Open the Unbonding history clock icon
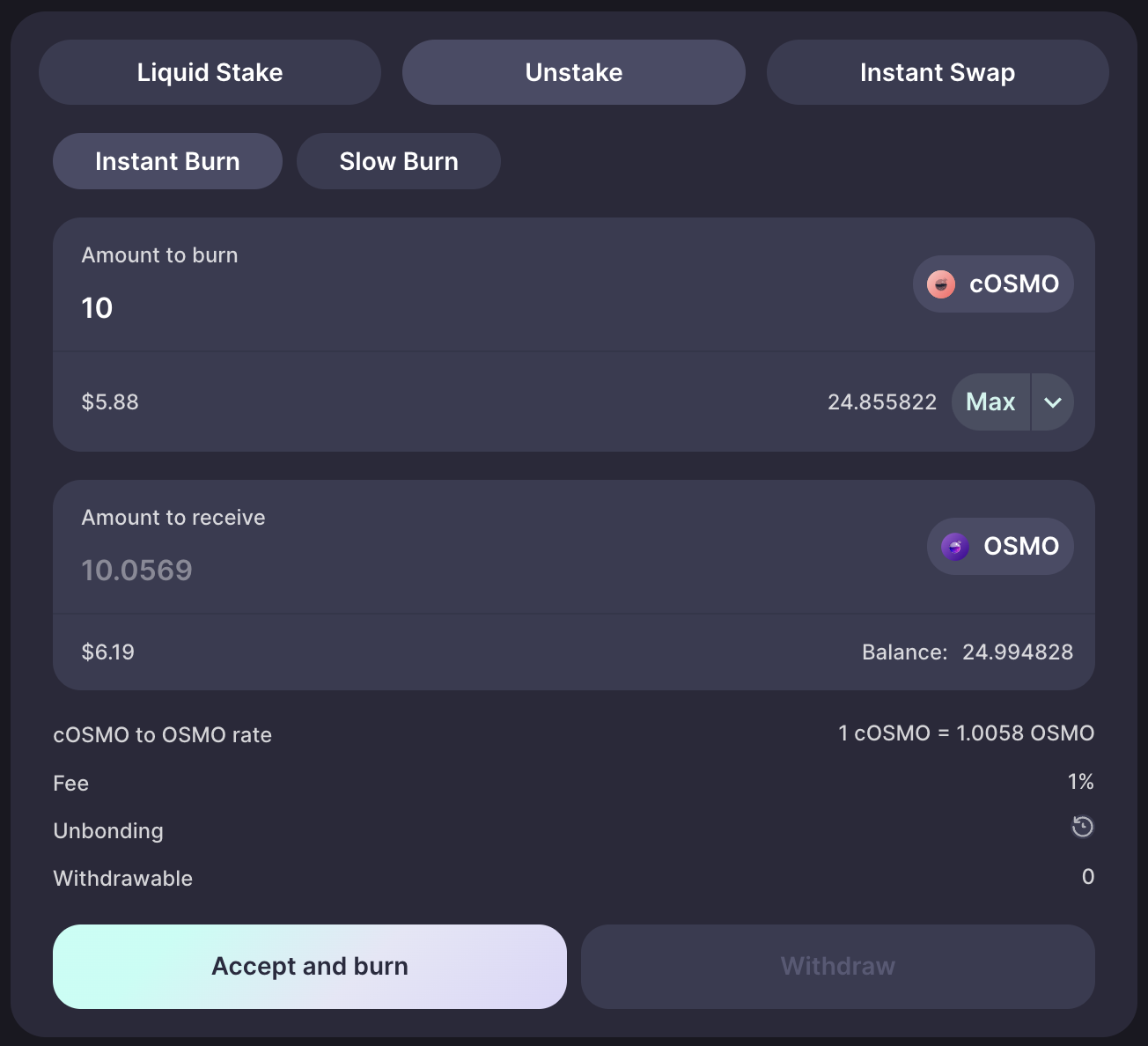 click(1082, 827)
